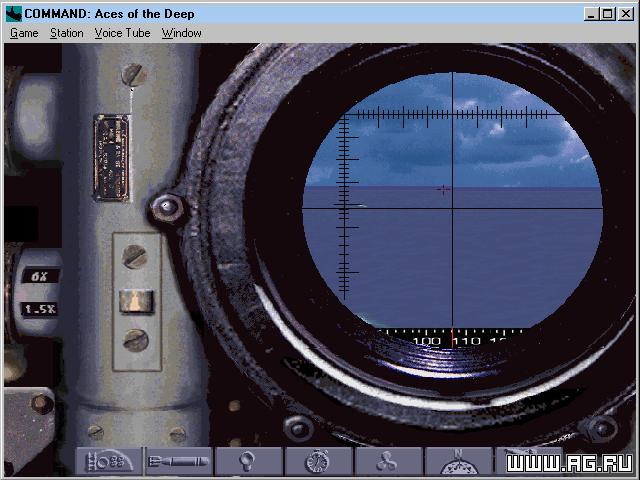Image resolution: width=640 pixels, height=480 pixels.
Task: Click the propeller icon
Action: [388, 462]
